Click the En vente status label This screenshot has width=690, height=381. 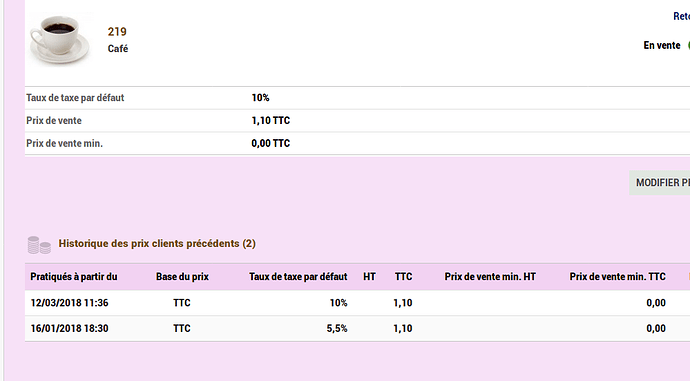(x=661, y=45)
